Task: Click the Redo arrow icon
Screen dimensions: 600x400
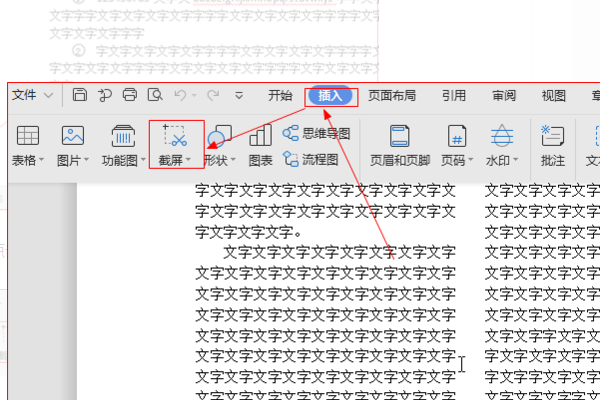Action: 213,95
